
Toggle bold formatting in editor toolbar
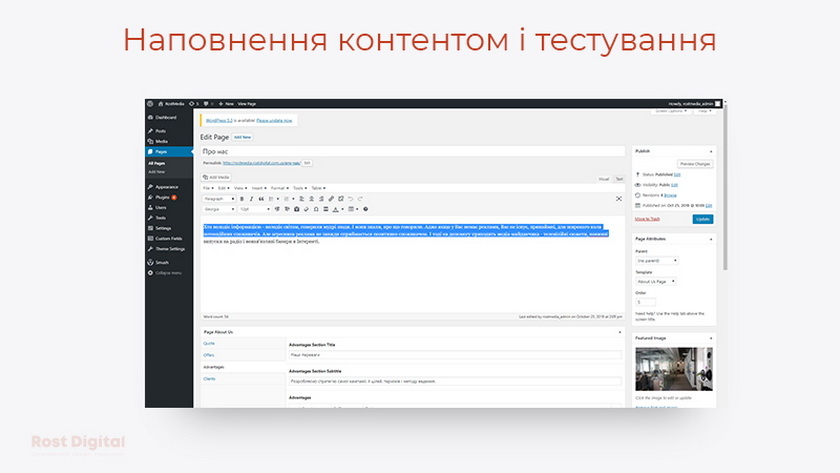(x=241, y=199)
